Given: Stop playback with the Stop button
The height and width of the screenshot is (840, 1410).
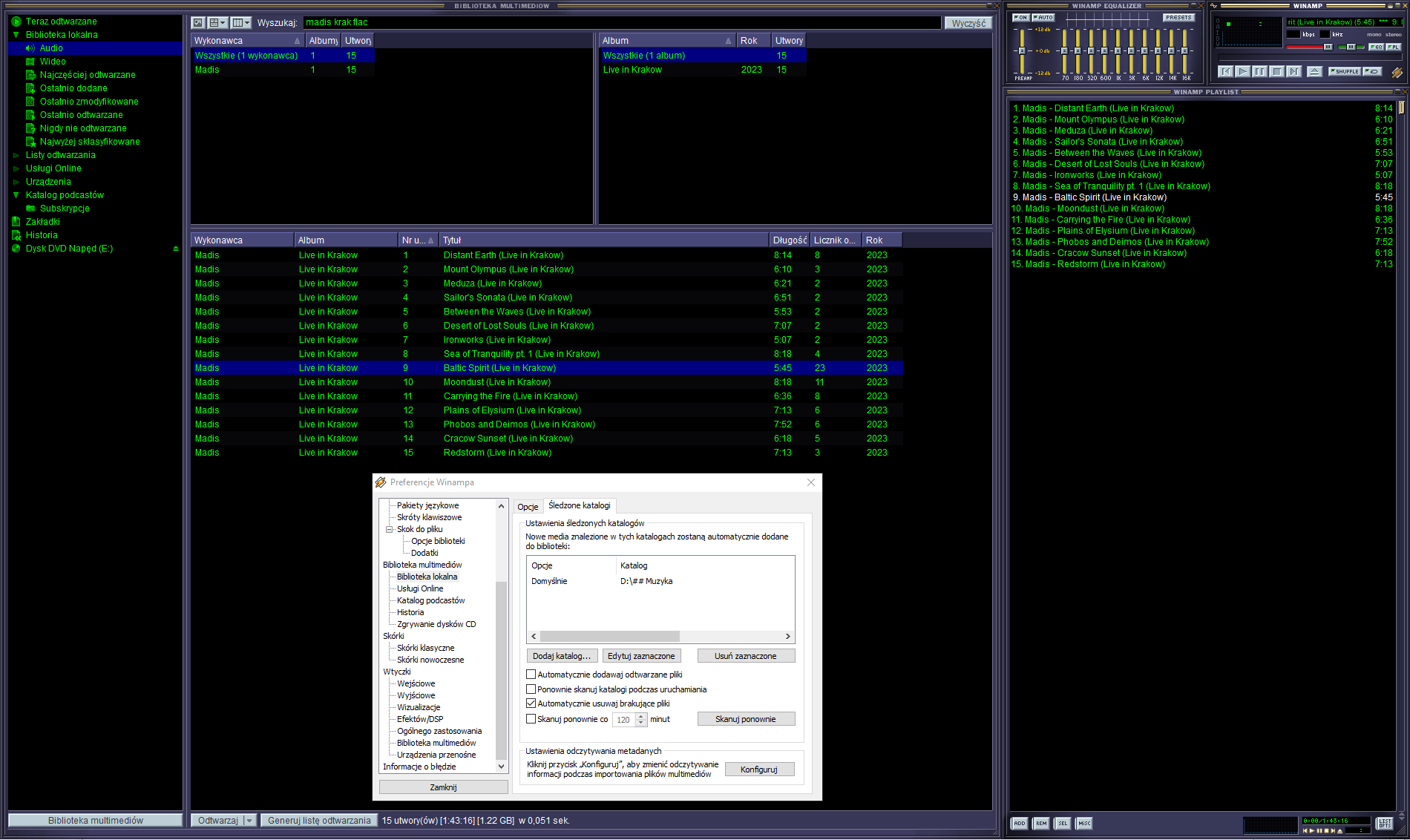Looking at the screenshot, I should click(1277, 71).
